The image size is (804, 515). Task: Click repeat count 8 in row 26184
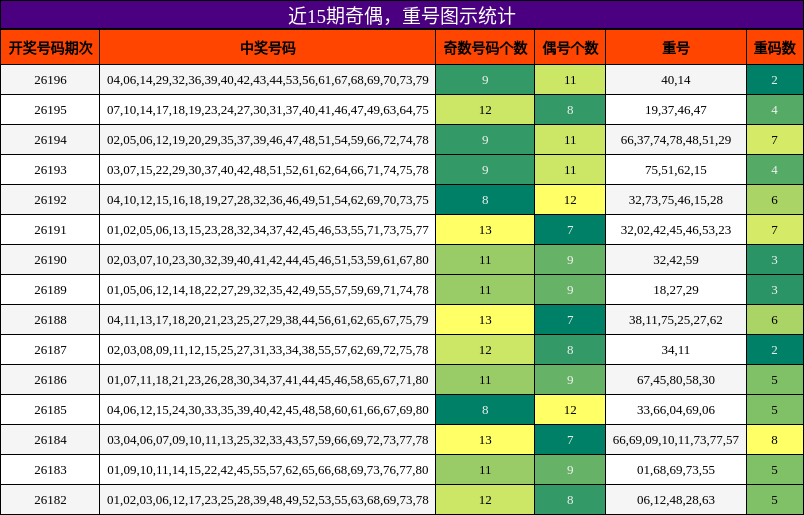(x=775, y=440)
